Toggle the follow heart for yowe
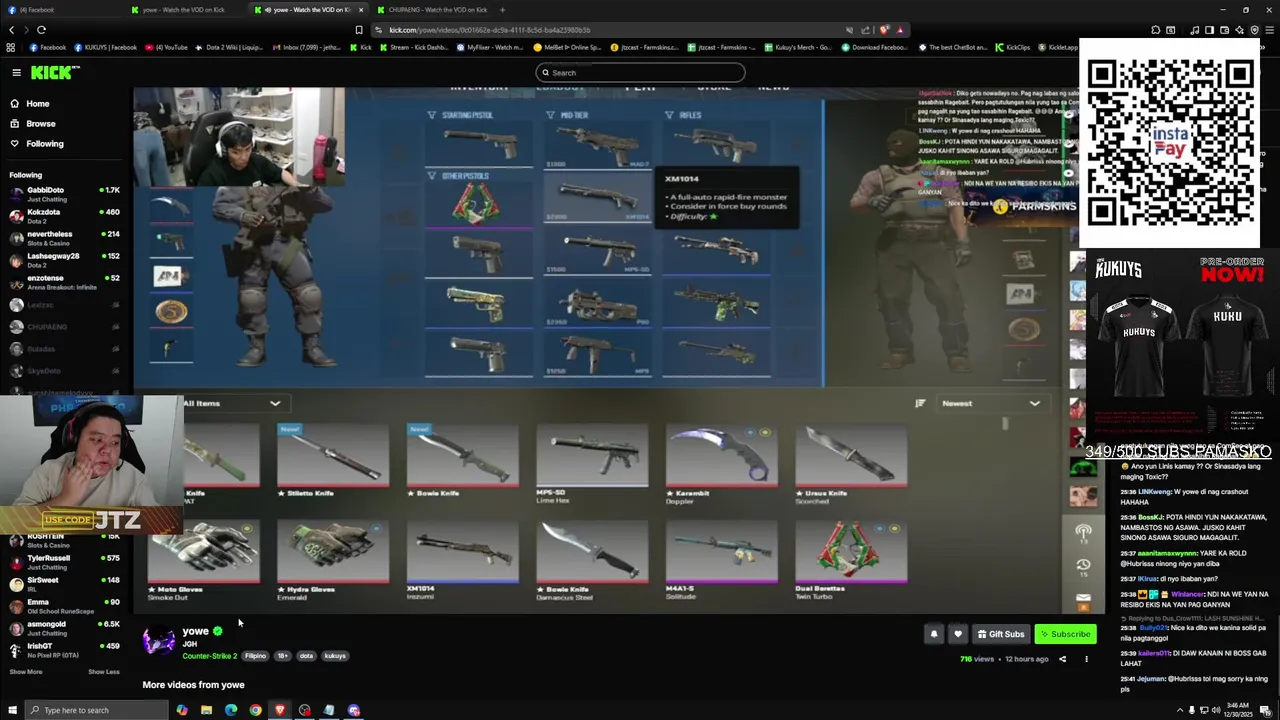 point(958,634)
